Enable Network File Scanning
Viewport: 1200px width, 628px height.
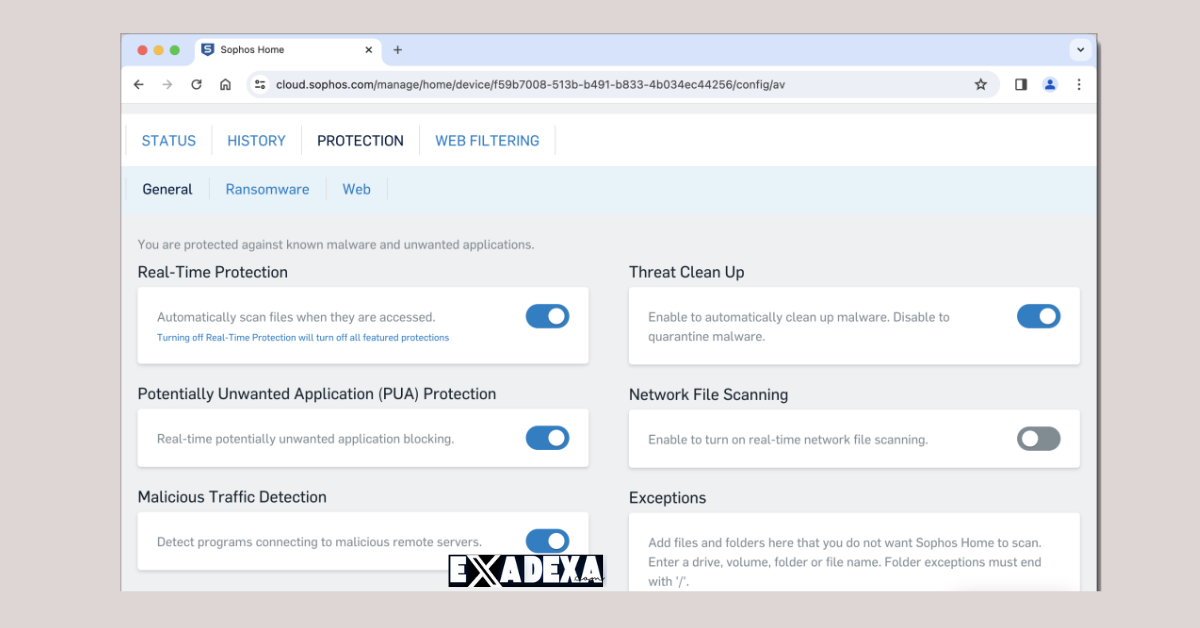coord(1038,438)
